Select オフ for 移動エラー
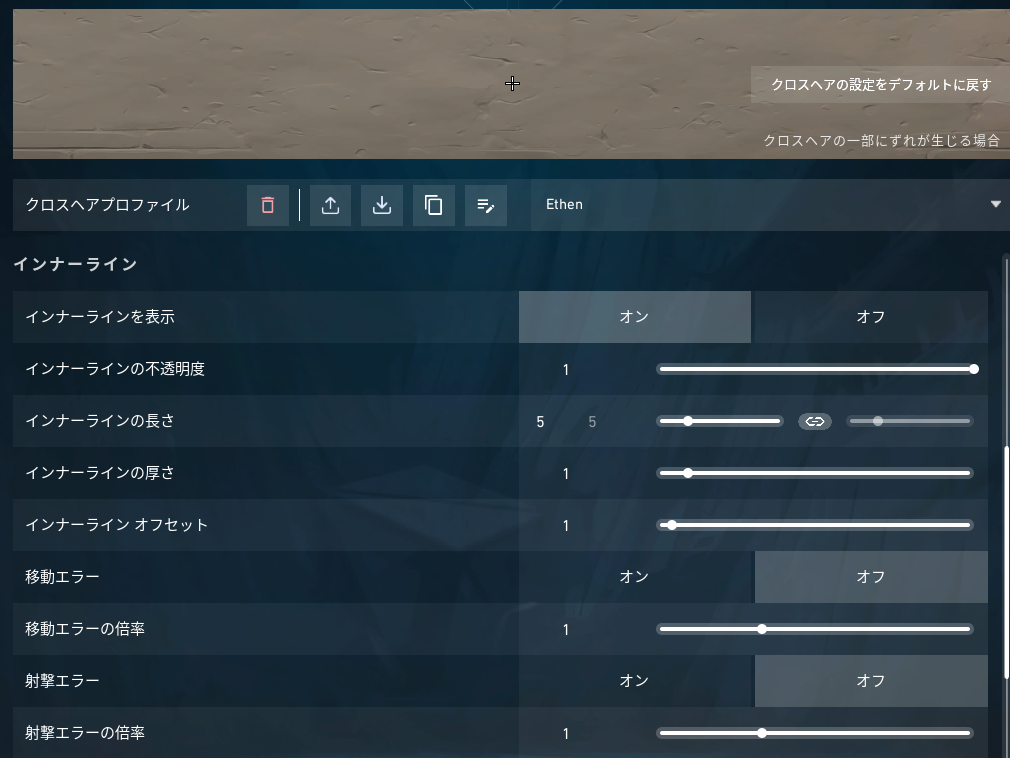The width and height of the screenshot is (1010, 758). (x=870, y=576)
